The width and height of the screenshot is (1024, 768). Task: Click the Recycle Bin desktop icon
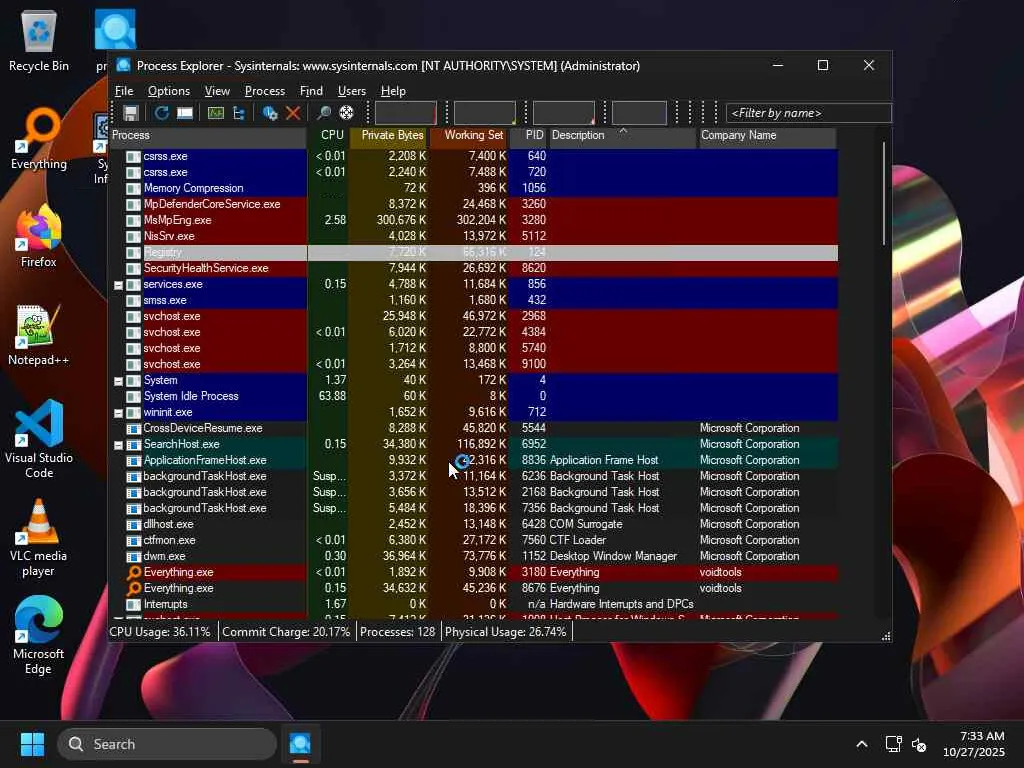point(39,41)
